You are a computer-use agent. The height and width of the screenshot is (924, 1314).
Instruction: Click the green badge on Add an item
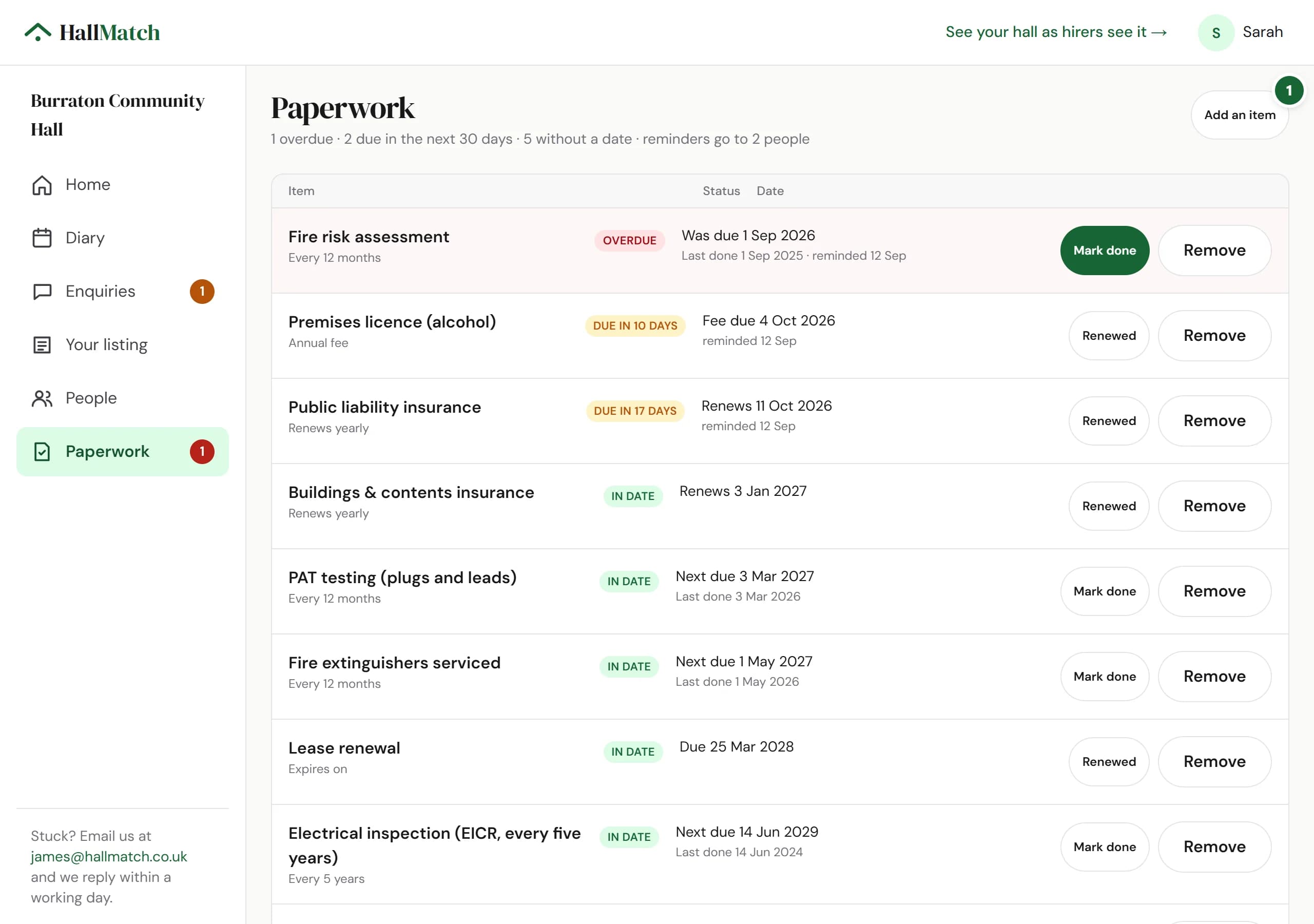pos(1289,90)
